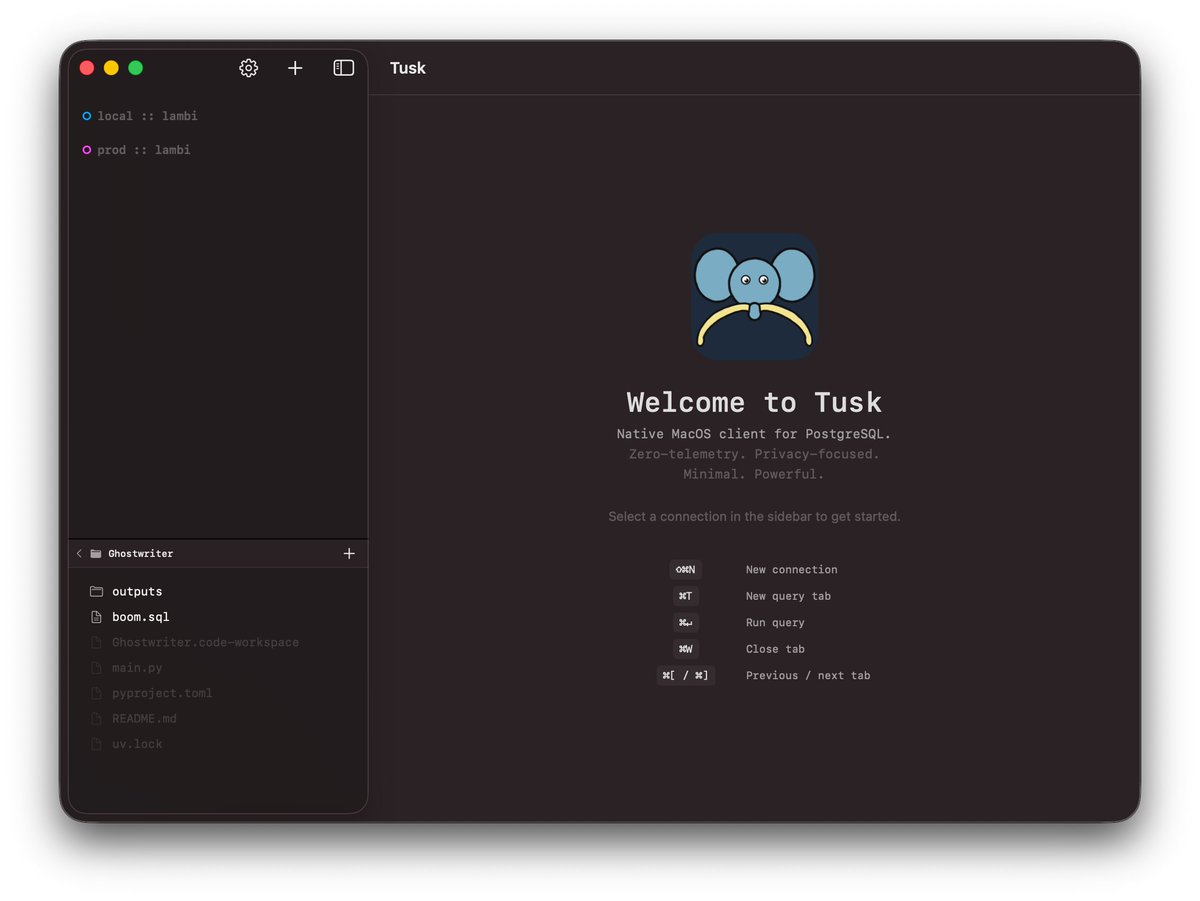This screenshot has height=901, width=1200.
Task: Open the boom.sql file
Action: (x=141, y=617)
